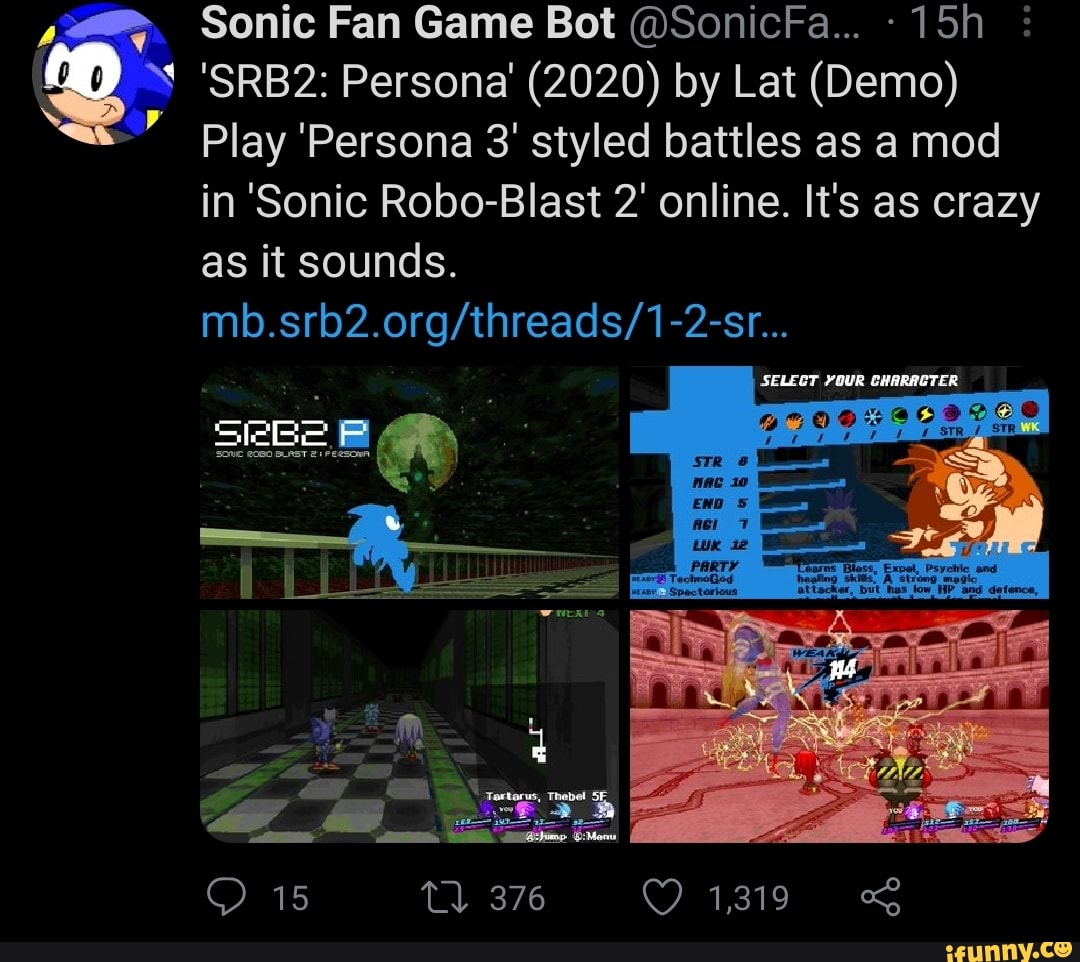Click the 1,319 likes count
Screen dimensions: 1080x962
click(748, 898)
